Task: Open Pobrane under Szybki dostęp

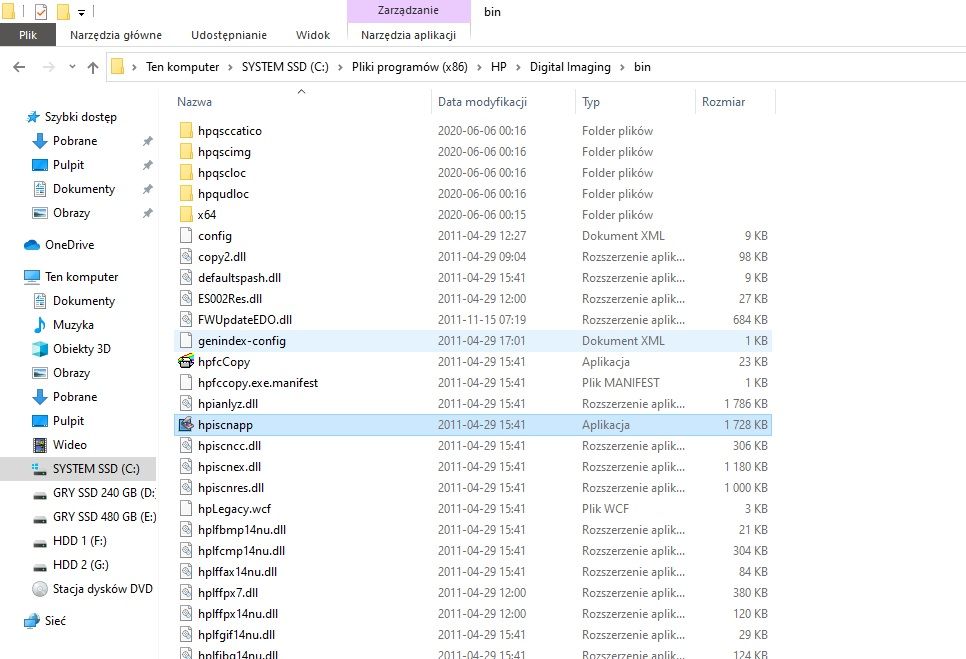Action: 75,141
